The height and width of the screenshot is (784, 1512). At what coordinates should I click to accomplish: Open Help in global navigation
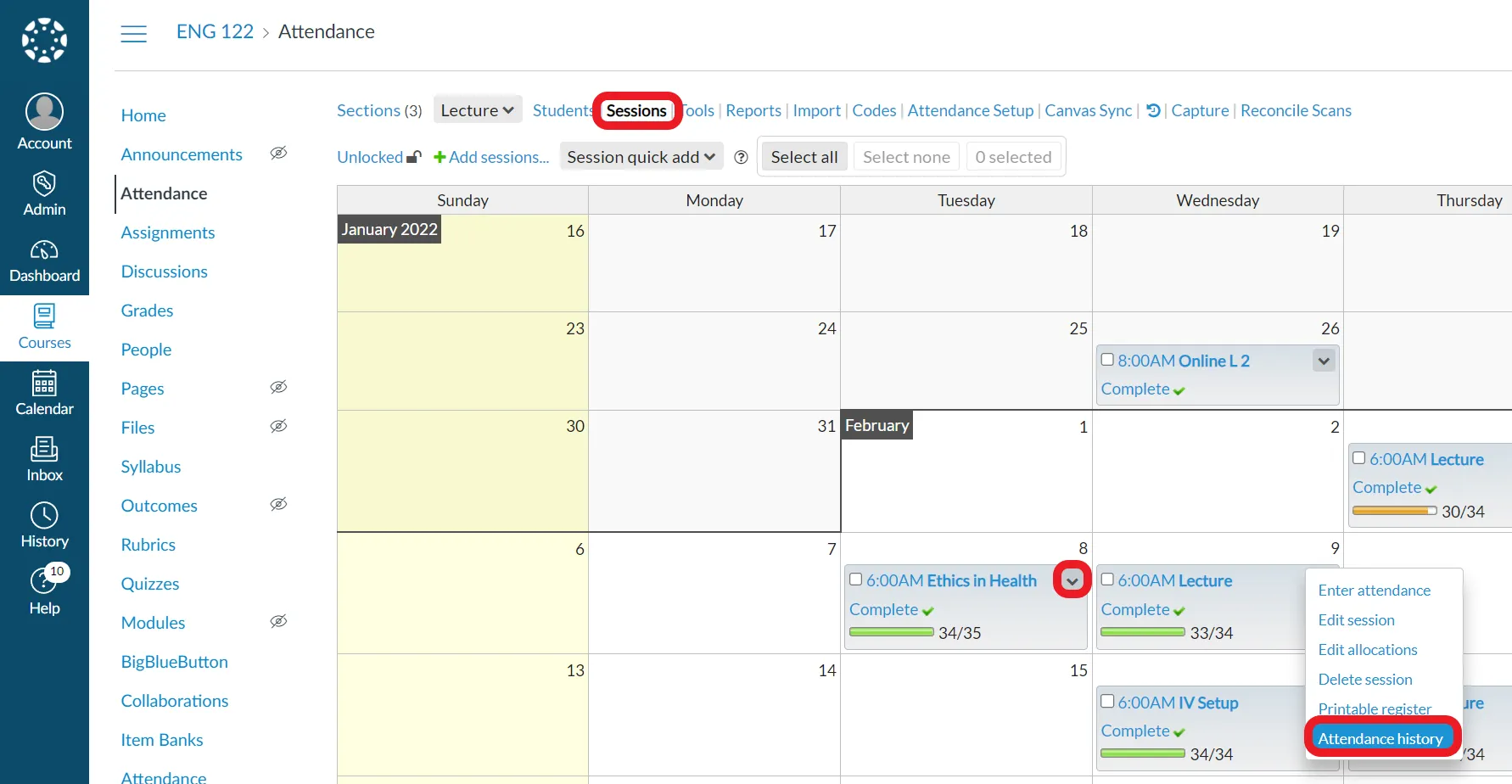pyautogui.click(x=44, y=592)
